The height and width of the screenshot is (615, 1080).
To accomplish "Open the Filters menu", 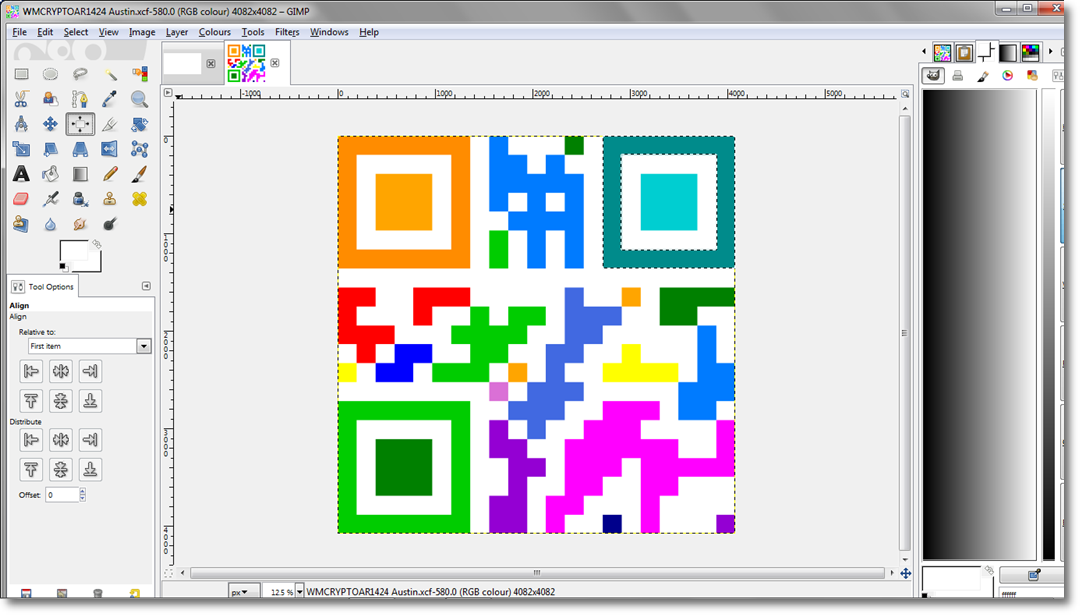I will pos(287,32).
